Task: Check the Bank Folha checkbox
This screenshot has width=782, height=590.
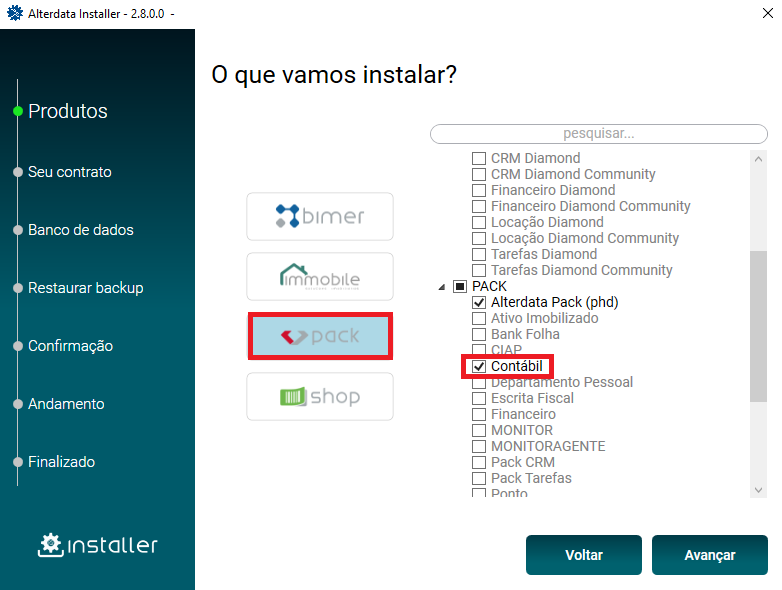Action: click(479, 334)
